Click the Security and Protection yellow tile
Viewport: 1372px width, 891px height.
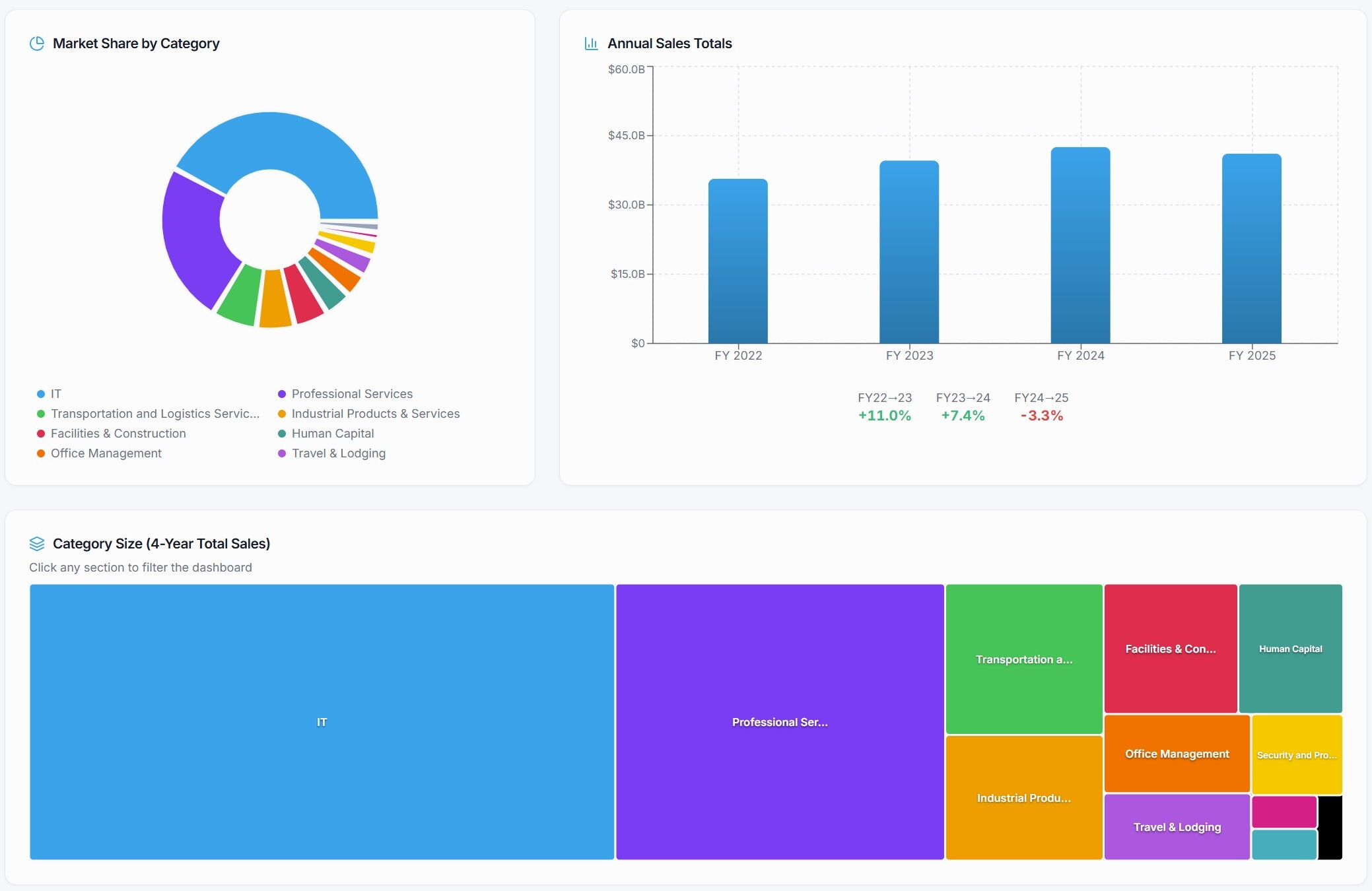coord(1296,754)
